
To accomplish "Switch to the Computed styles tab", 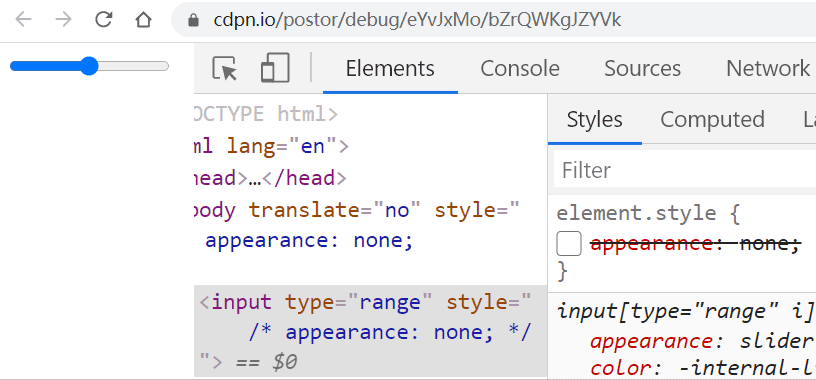I will pyautogui.click(x=712, y=119).
